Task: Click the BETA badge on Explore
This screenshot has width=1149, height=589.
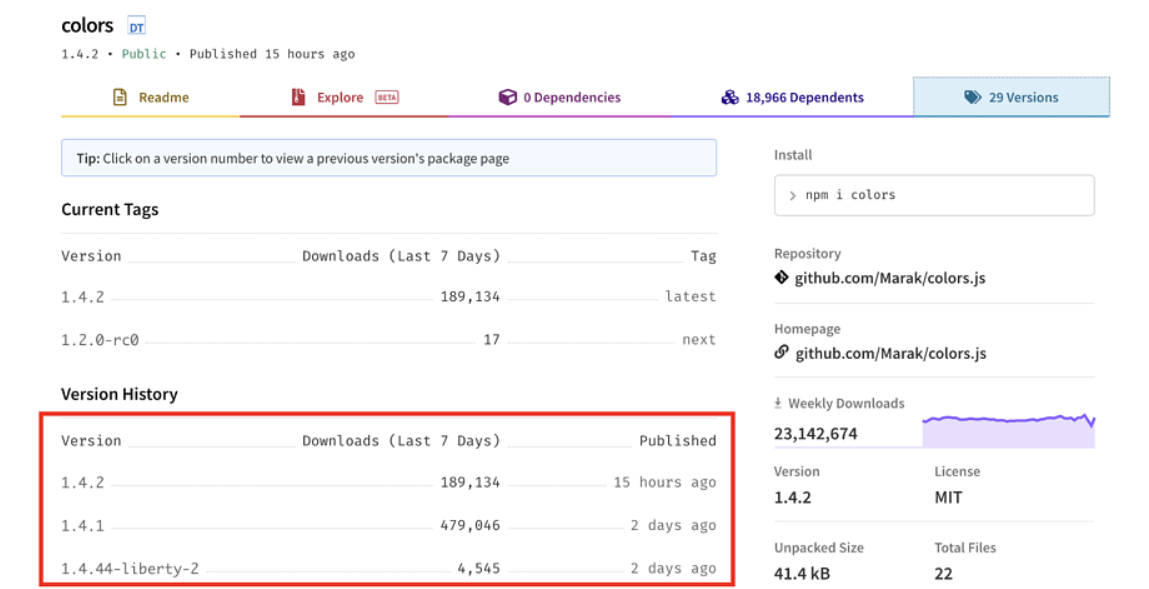Action: (387, 97)
